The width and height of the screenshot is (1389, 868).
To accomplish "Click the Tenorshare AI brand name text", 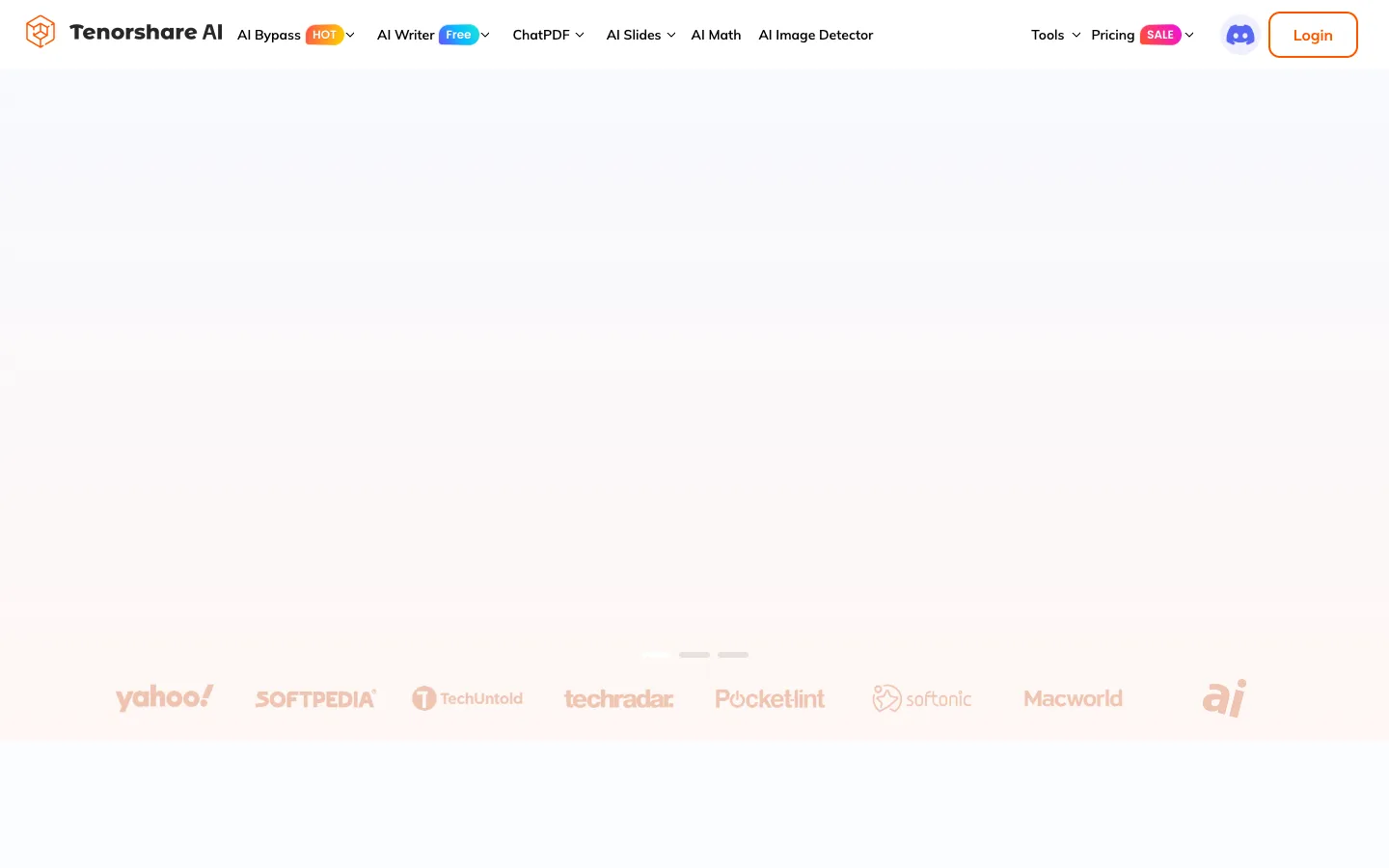I will 146,33.
